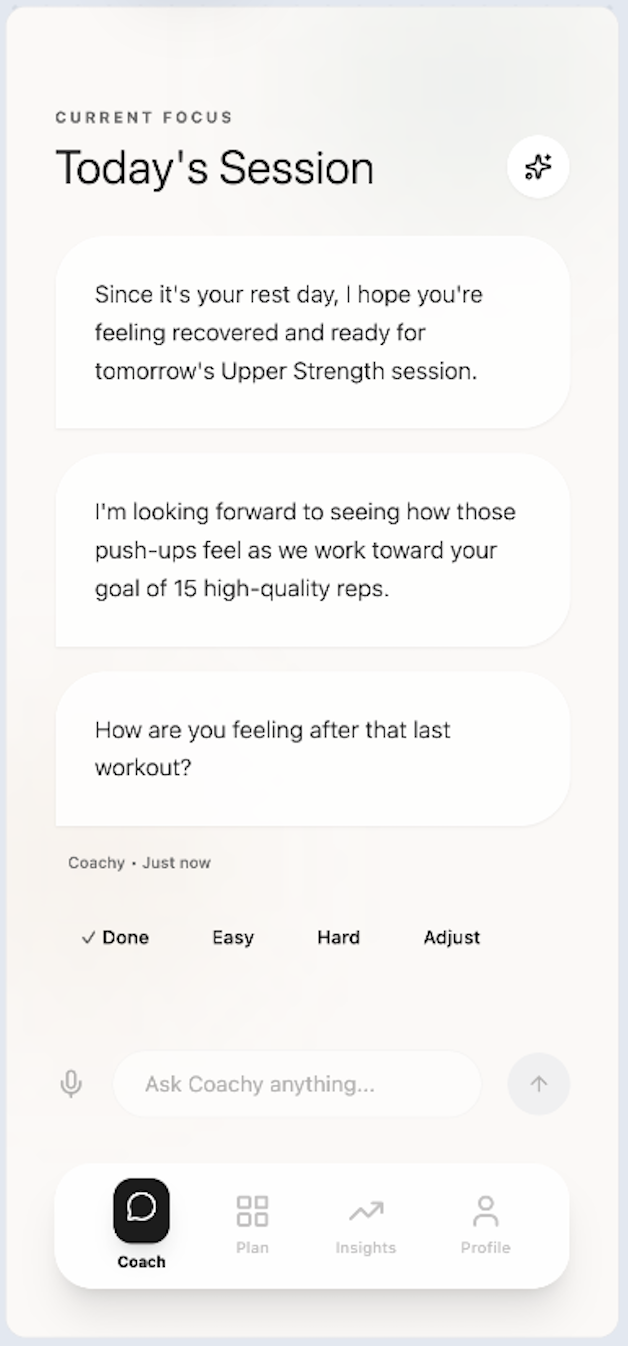The image size is (628, 1346).
Task: Tap the sparkle icon beside Today's Session
Action: (x=538, y=167)
